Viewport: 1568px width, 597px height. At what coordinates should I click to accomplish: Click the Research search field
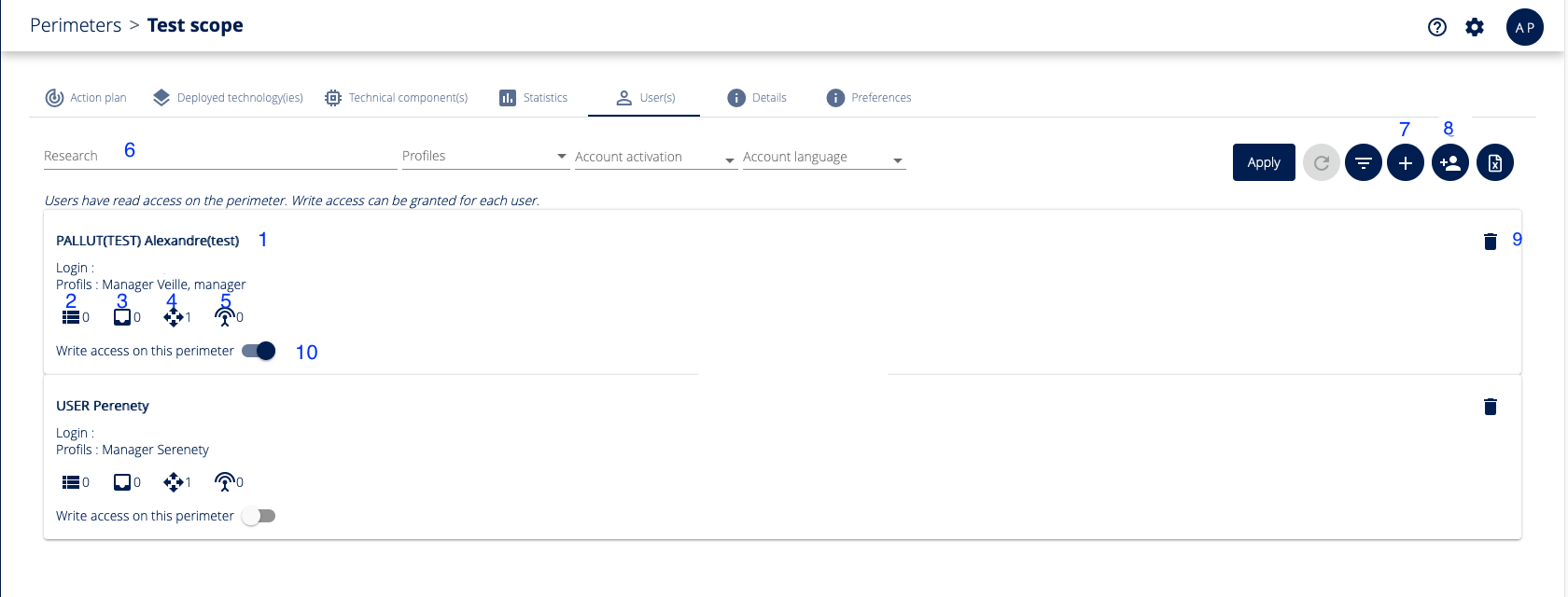click(x=219, y=156)
